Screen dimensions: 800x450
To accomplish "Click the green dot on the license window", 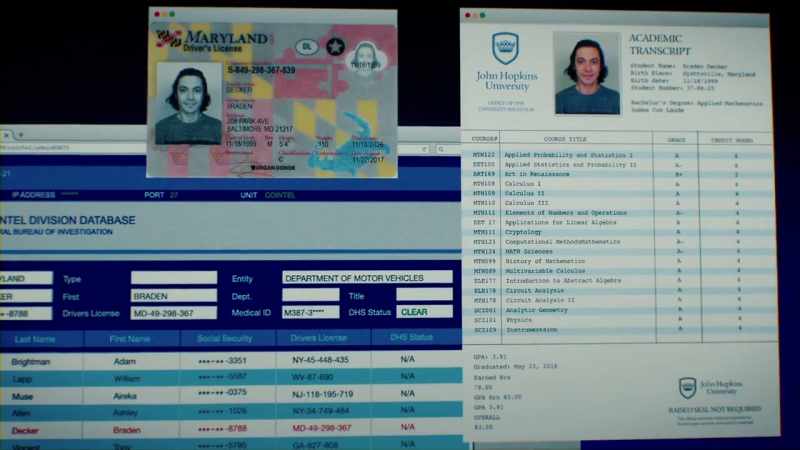I will 172,14.
